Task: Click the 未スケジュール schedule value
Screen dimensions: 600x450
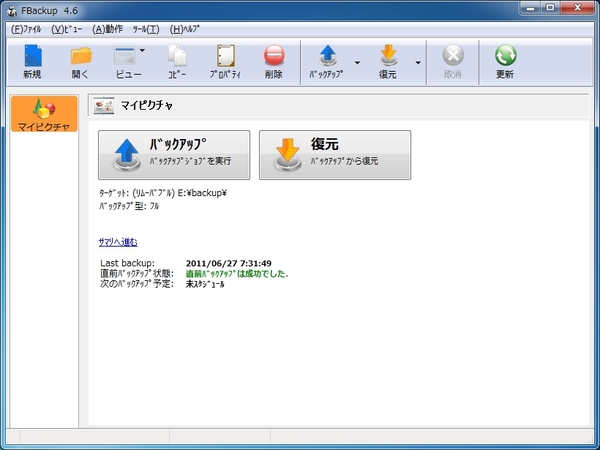Action: [x=205, y=284]
